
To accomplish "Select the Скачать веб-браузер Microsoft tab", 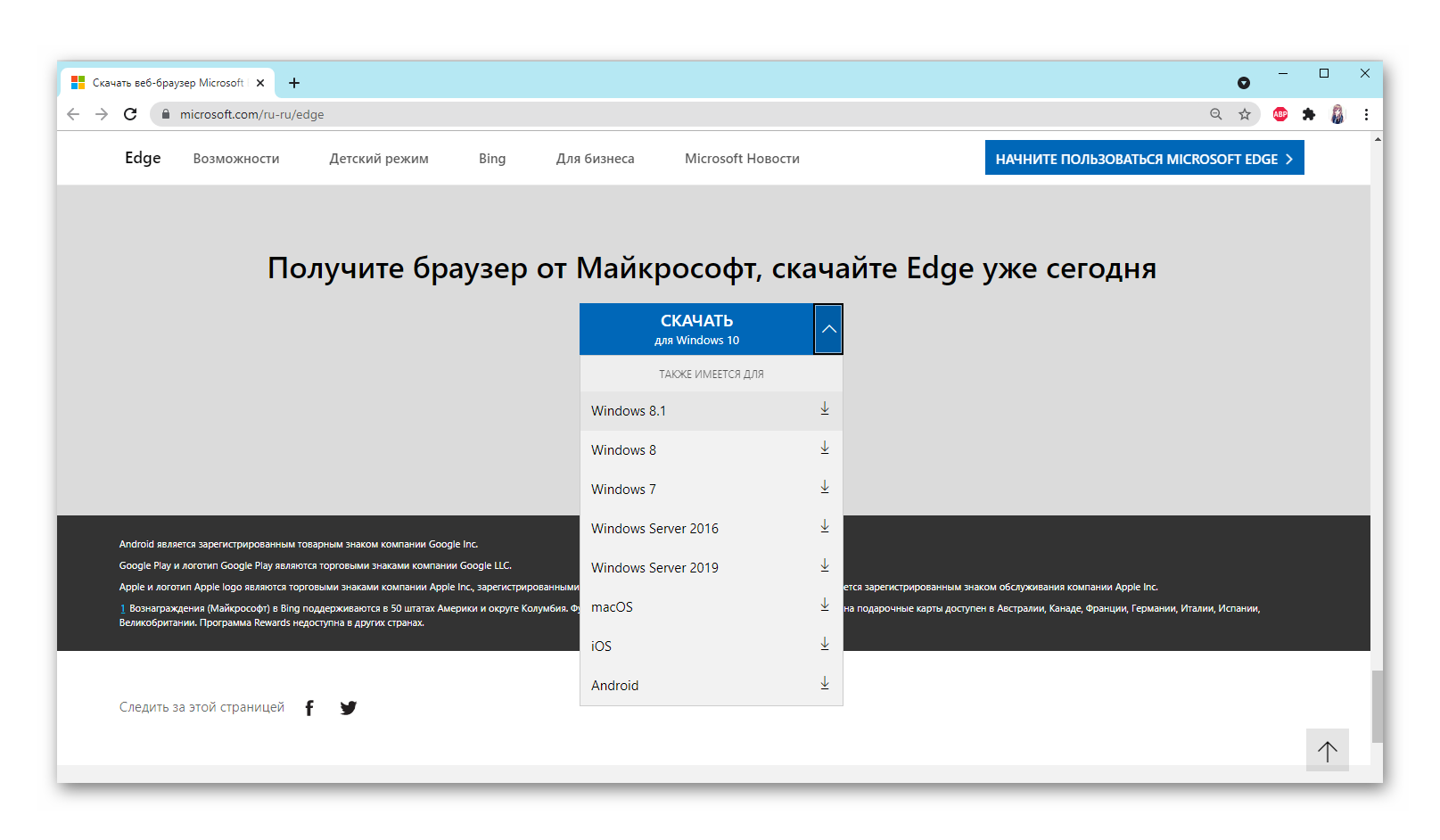I will 168,83.
